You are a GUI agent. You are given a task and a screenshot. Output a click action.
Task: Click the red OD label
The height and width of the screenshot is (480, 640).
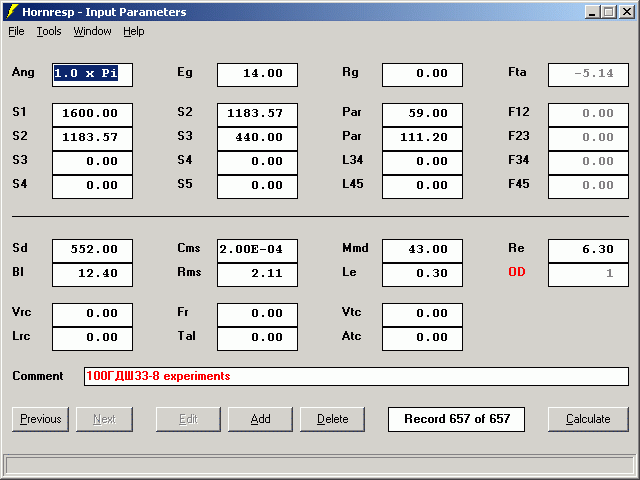pyautogui.click(x=517, y=272)
